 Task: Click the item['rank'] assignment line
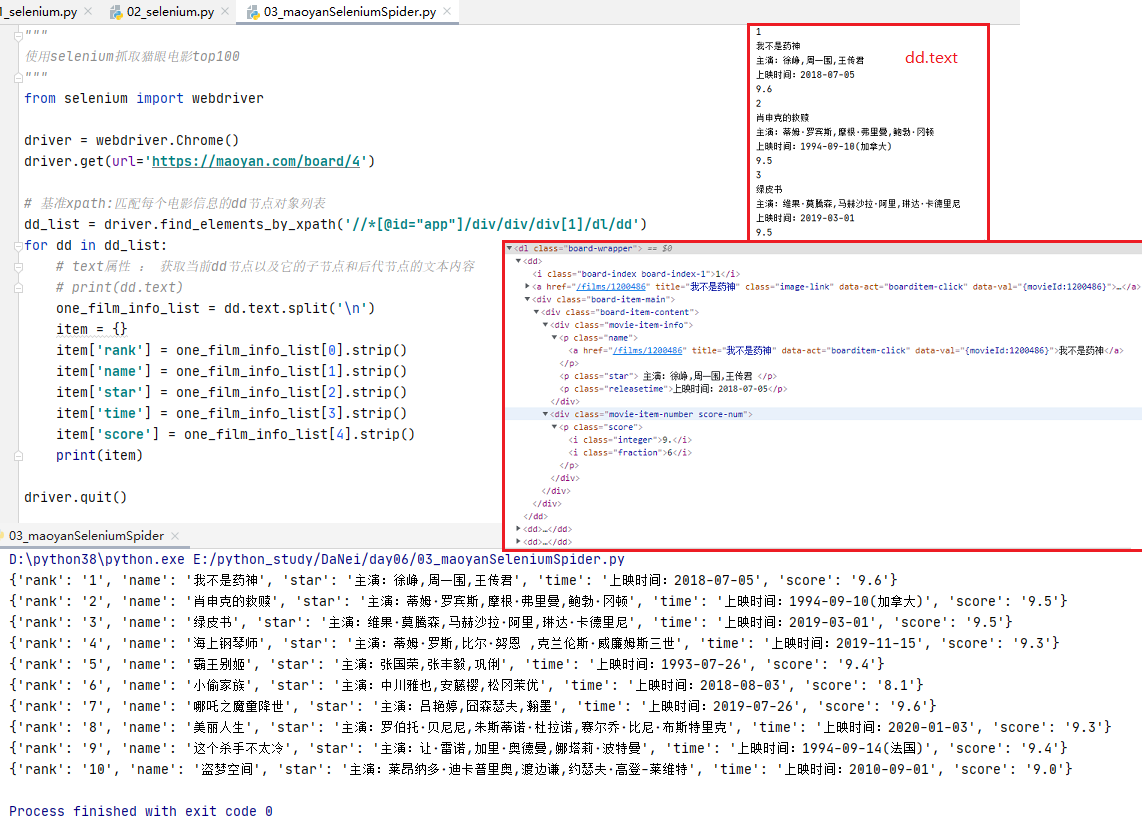click(232, 350)
